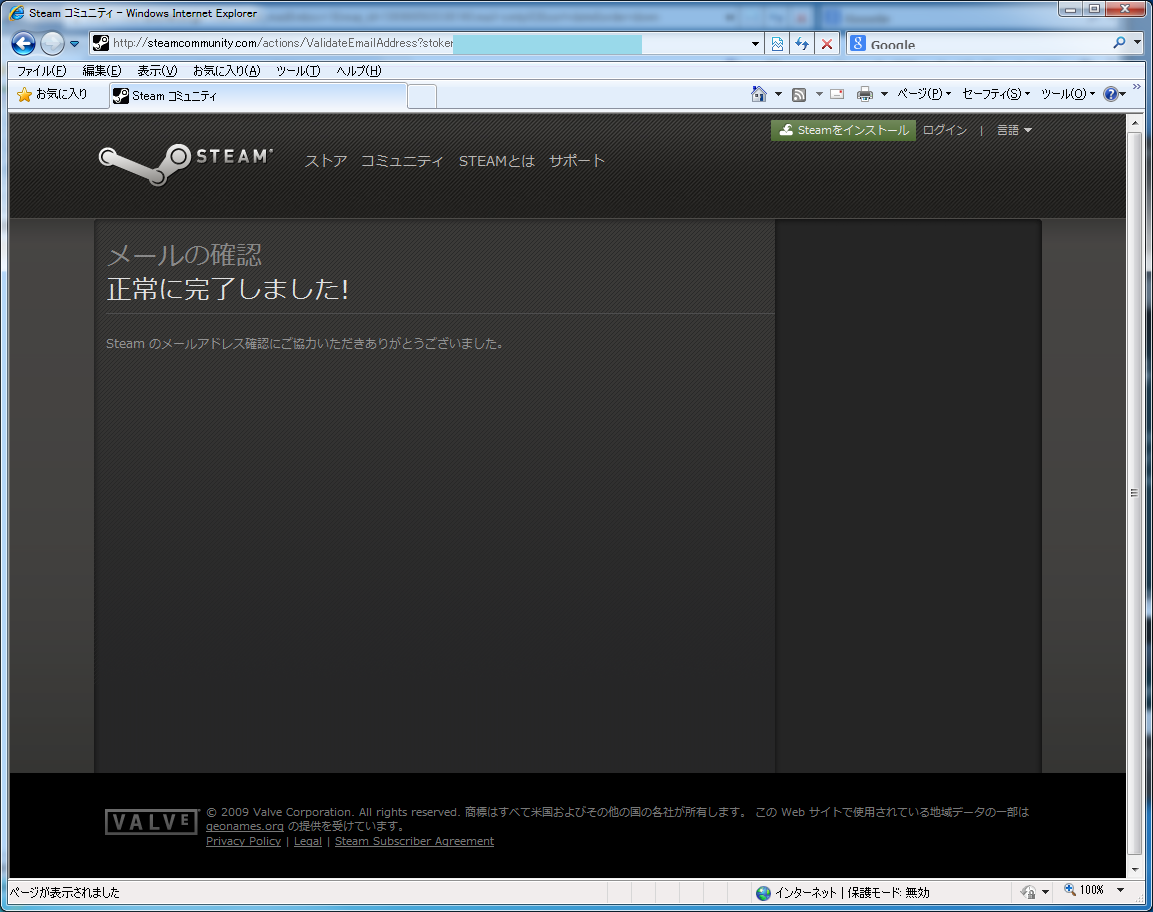This screenshot has height=912, width=1153.
Task: Open the Legal footer link
Action: coord(307,841)
